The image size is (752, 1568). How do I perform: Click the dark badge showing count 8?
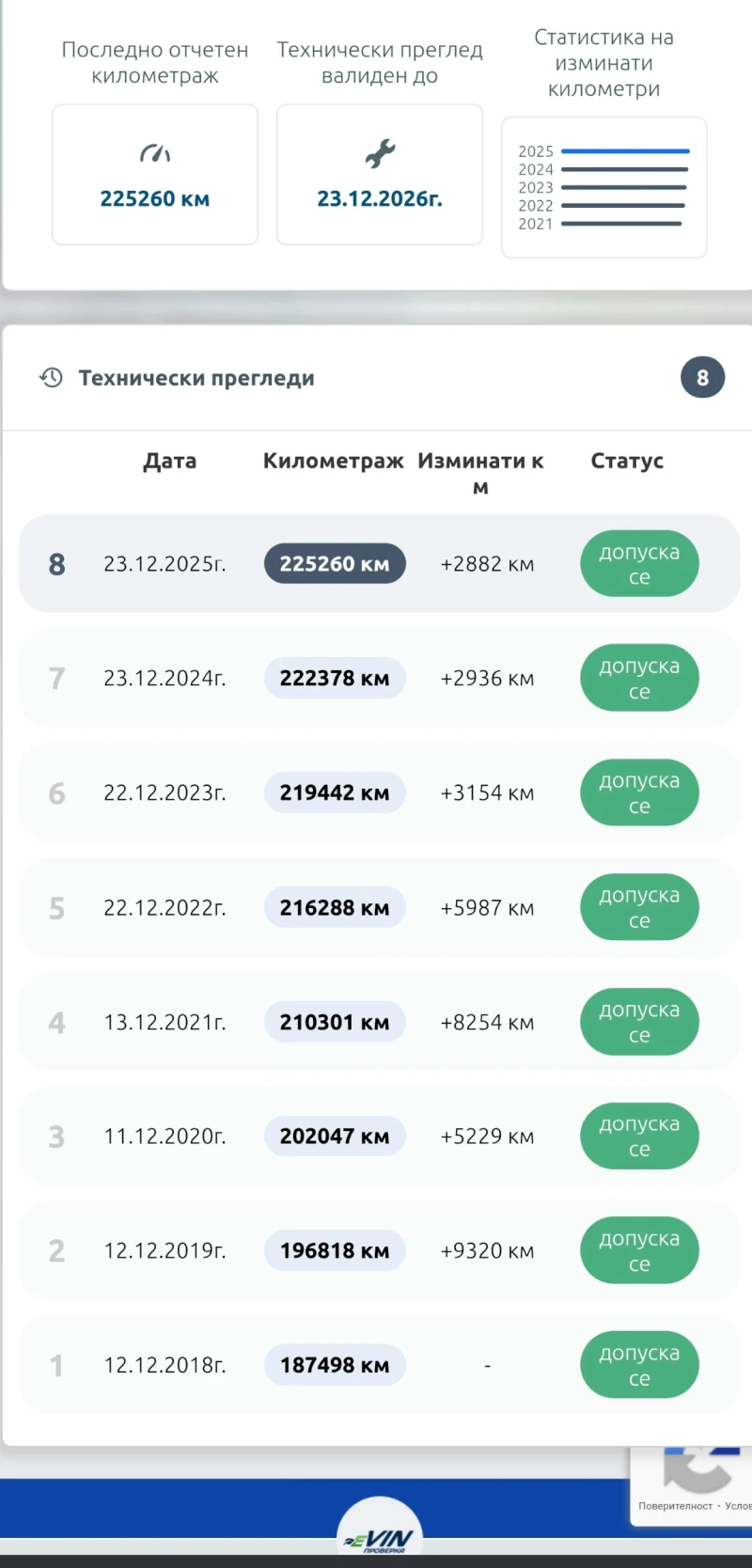702,378
